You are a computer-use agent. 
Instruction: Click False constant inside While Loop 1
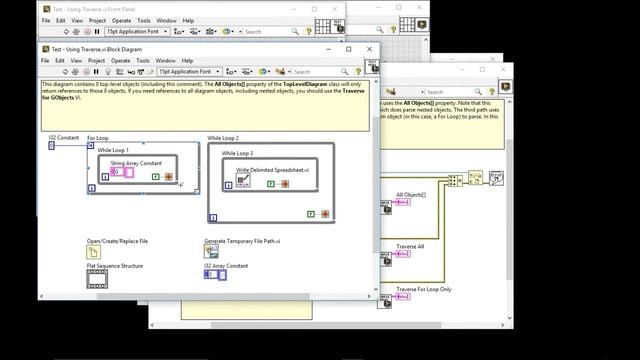click(x=156, y=177)
